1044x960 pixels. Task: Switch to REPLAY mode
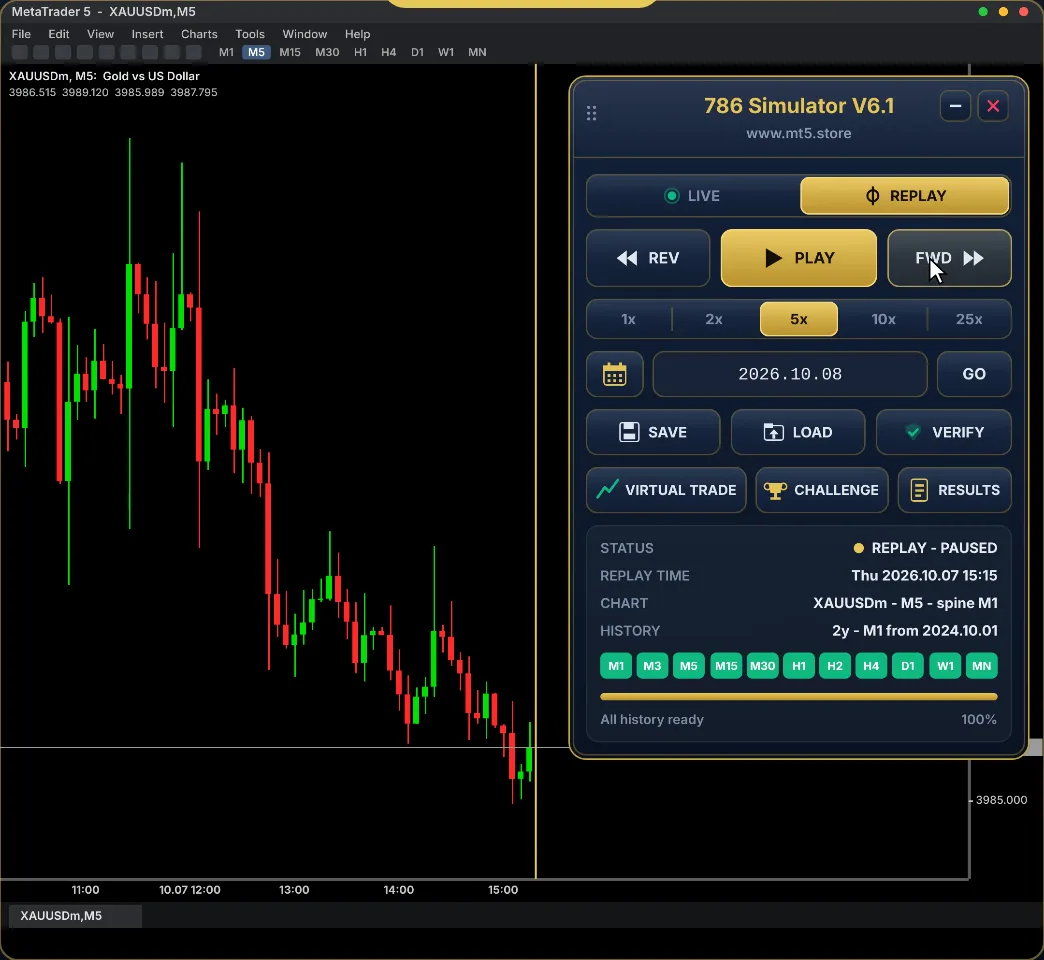(905, 196)
